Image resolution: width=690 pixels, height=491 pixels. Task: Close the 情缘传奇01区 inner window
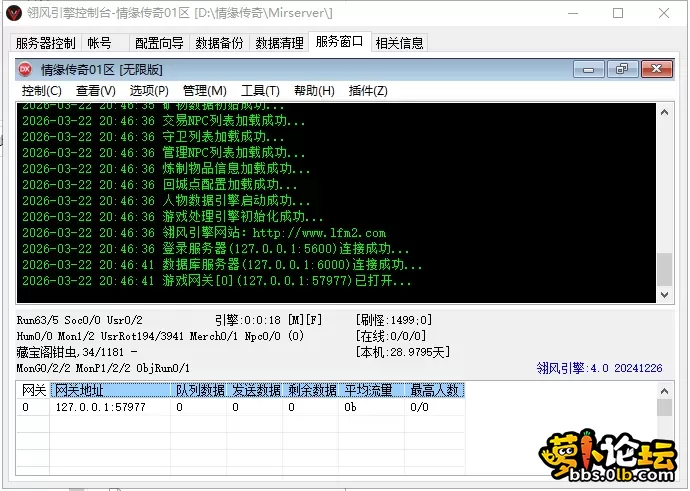click(x=657, y=69)
